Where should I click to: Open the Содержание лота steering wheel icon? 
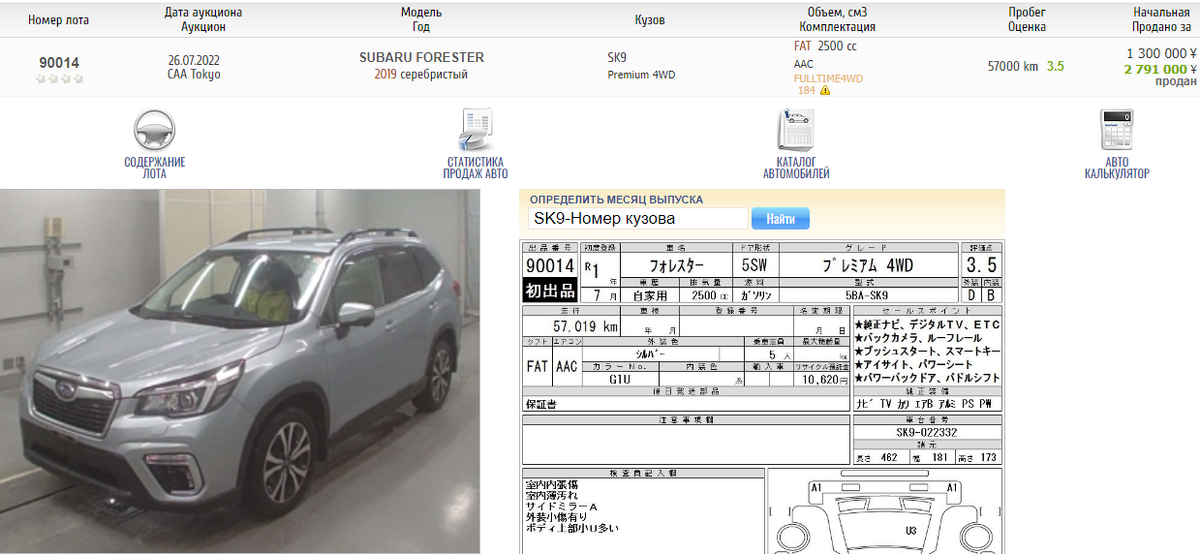click(x=154, y=130)
